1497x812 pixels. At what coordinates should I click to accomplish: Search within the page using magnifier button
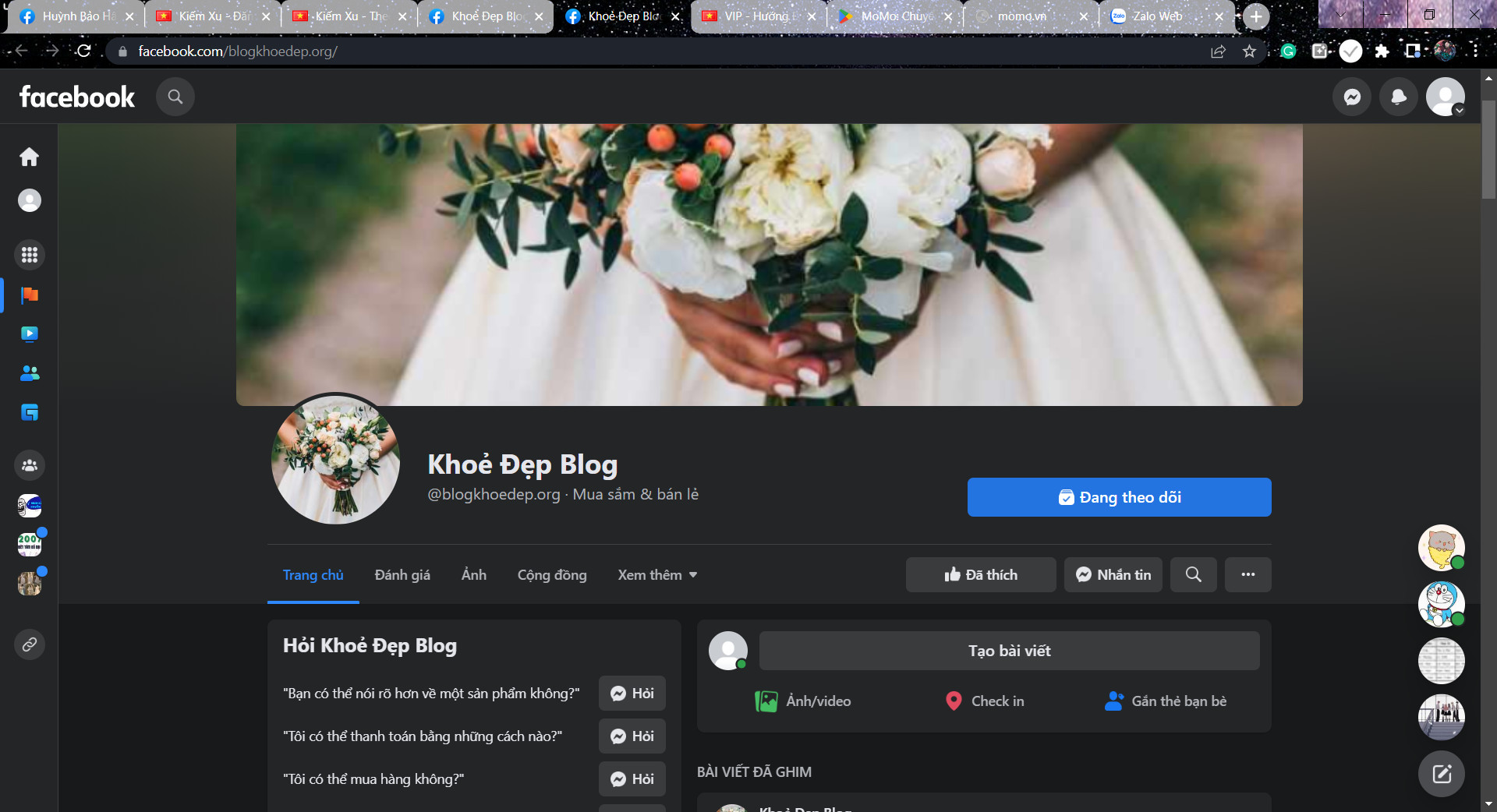point(1193,574)
